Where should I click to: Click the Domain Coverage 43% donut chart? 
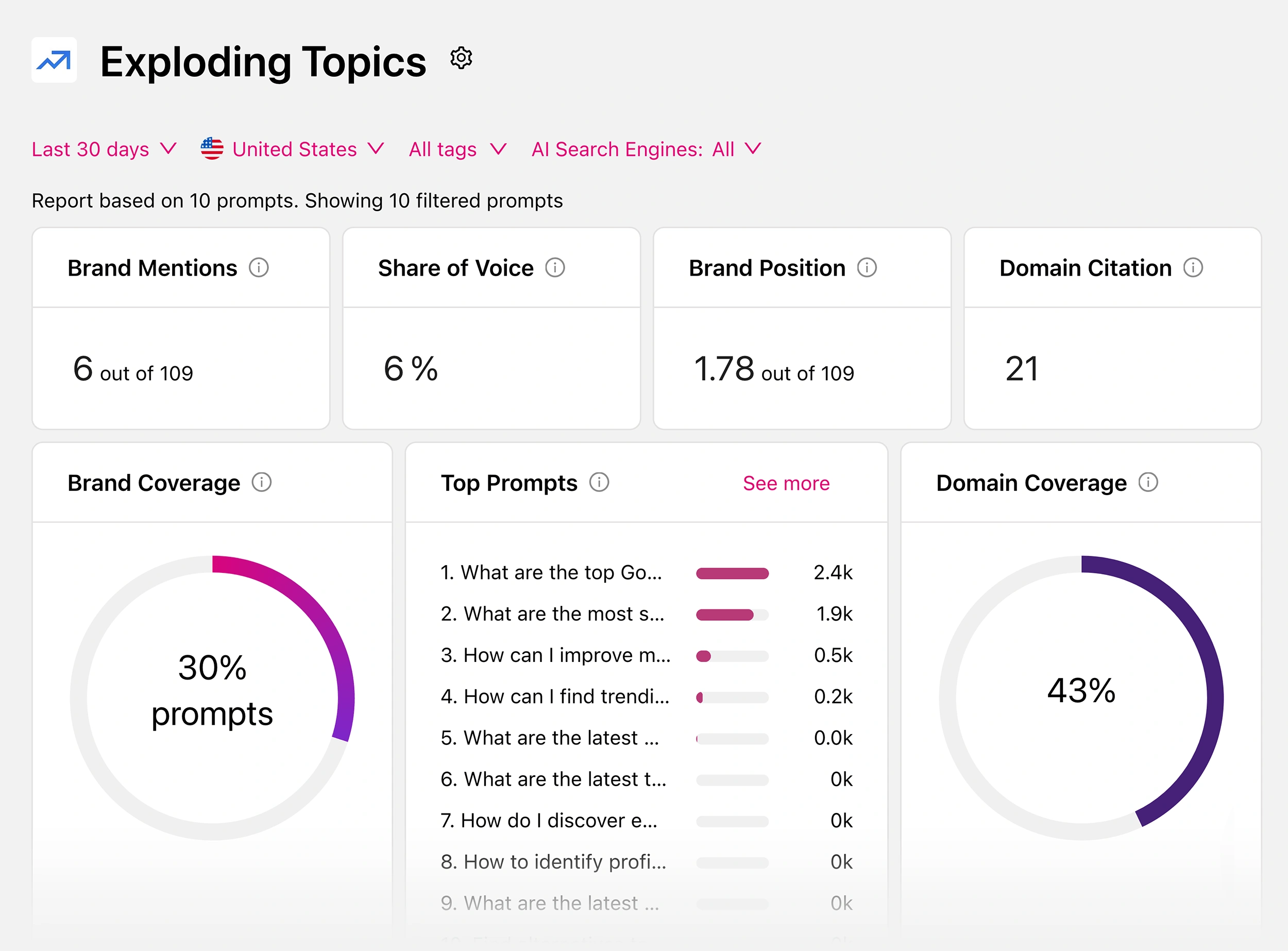(1081, 698)
